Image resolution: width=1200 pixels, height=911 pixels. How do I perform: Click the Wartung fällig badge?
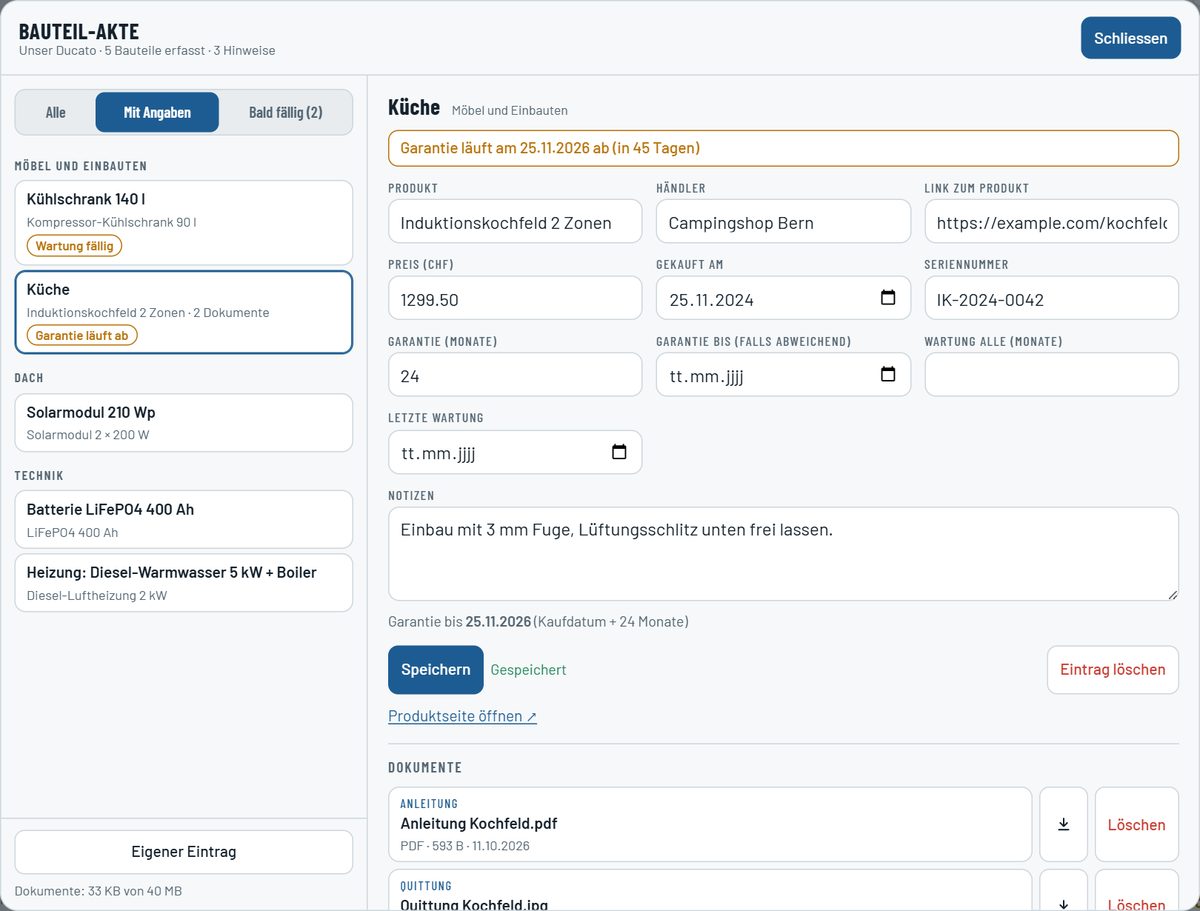tap(74, 246)
